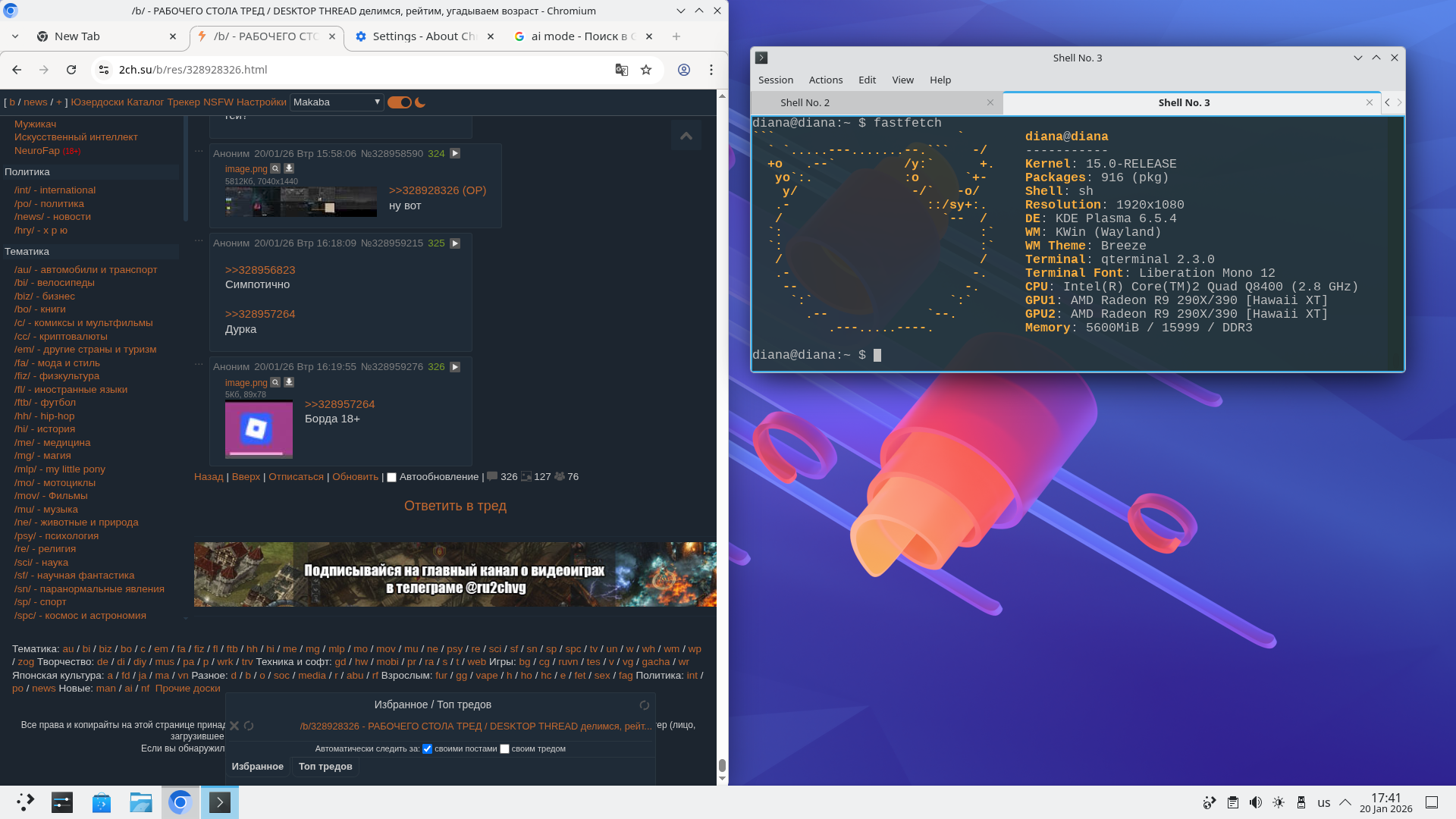Open volume control in system tray
This screenshot has width=1456, height=819.
(x=1256, y=802)
